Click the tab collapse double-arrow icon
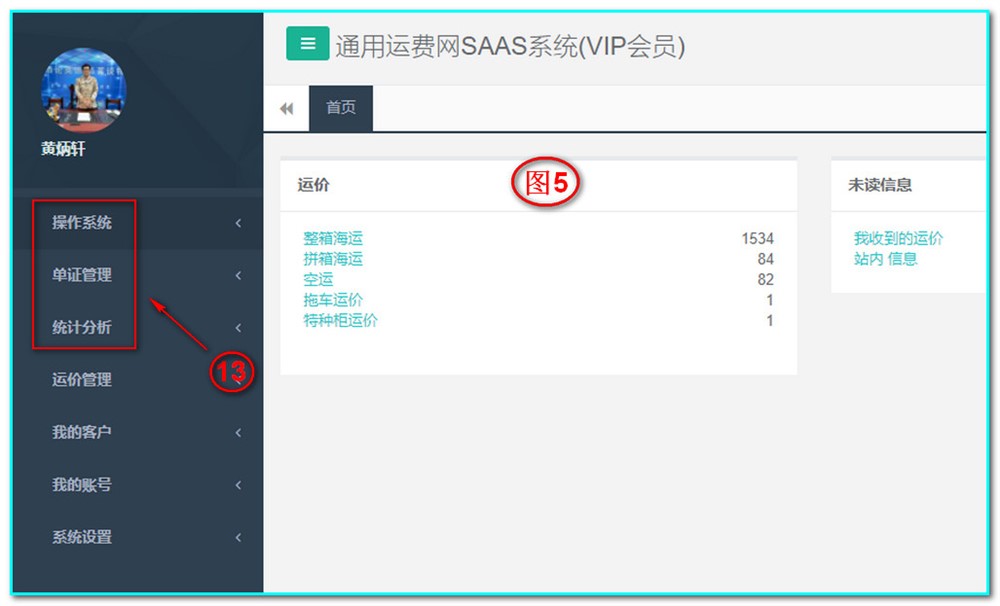The height and width of the screenshot is (606, 1000). pyautogui.click(x=287, y=108)
